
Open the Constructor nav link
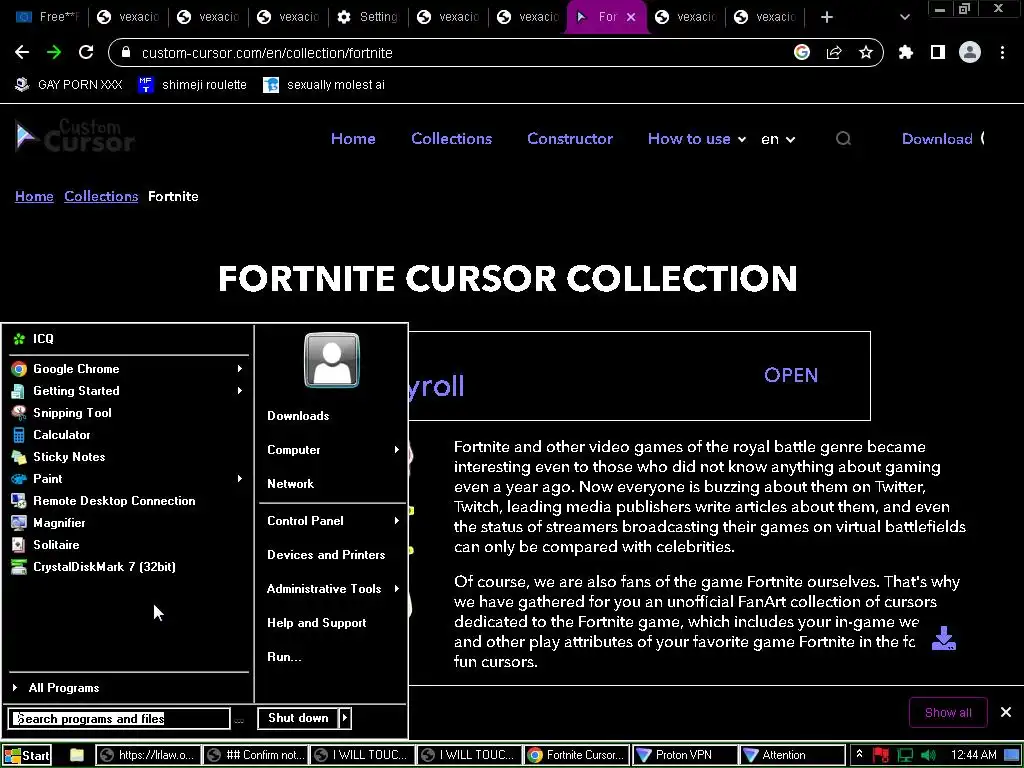569,138
